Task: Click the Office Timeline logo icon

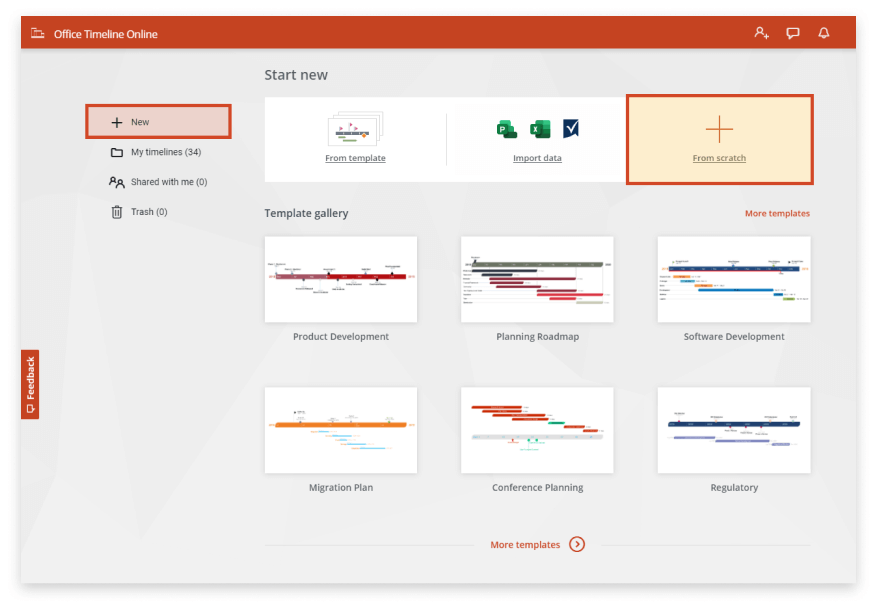Action: (x=37, y=32)
